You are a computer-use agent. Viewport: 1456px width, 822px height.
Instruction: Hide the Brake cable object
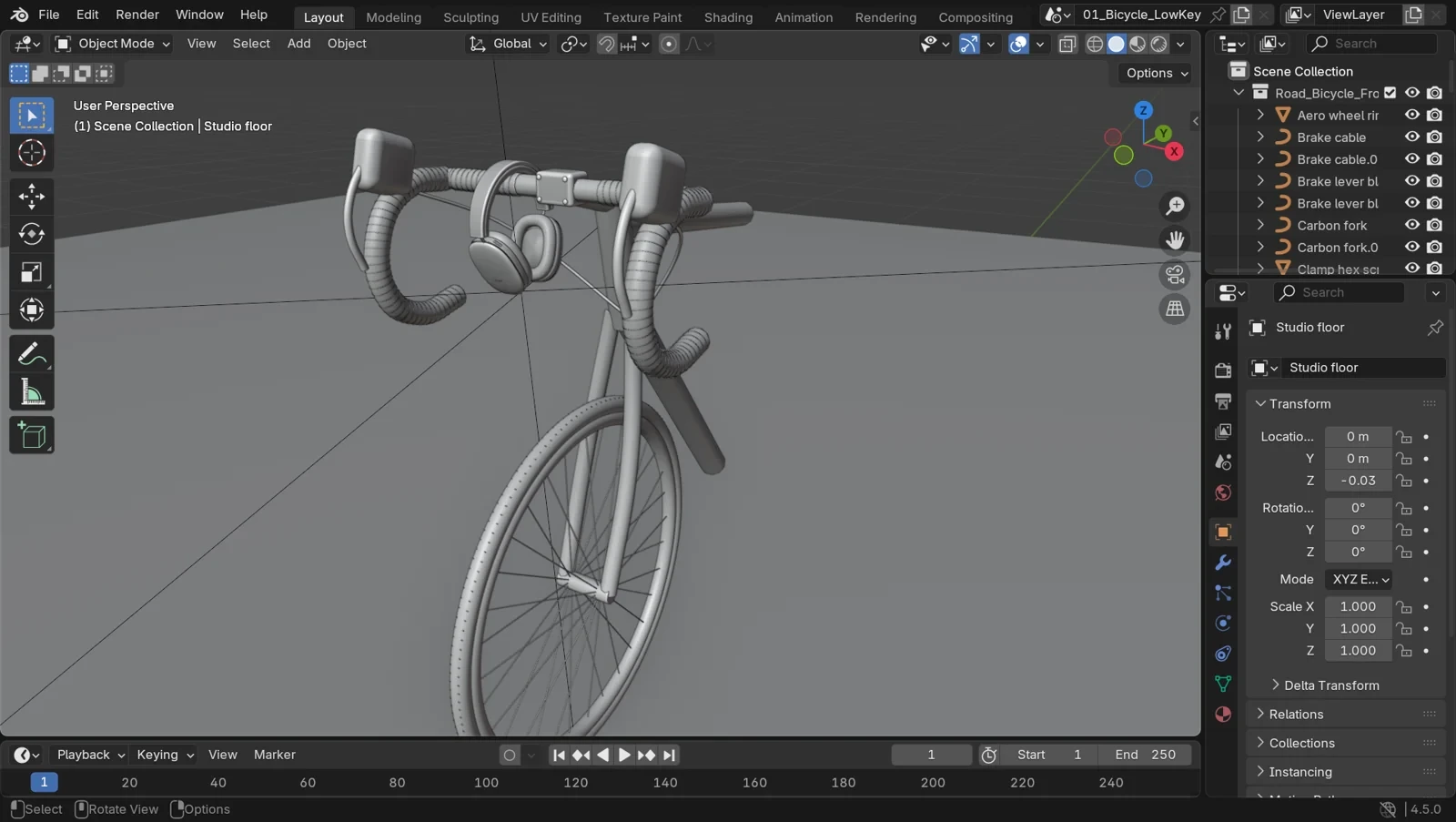(x=1412, y=137)
